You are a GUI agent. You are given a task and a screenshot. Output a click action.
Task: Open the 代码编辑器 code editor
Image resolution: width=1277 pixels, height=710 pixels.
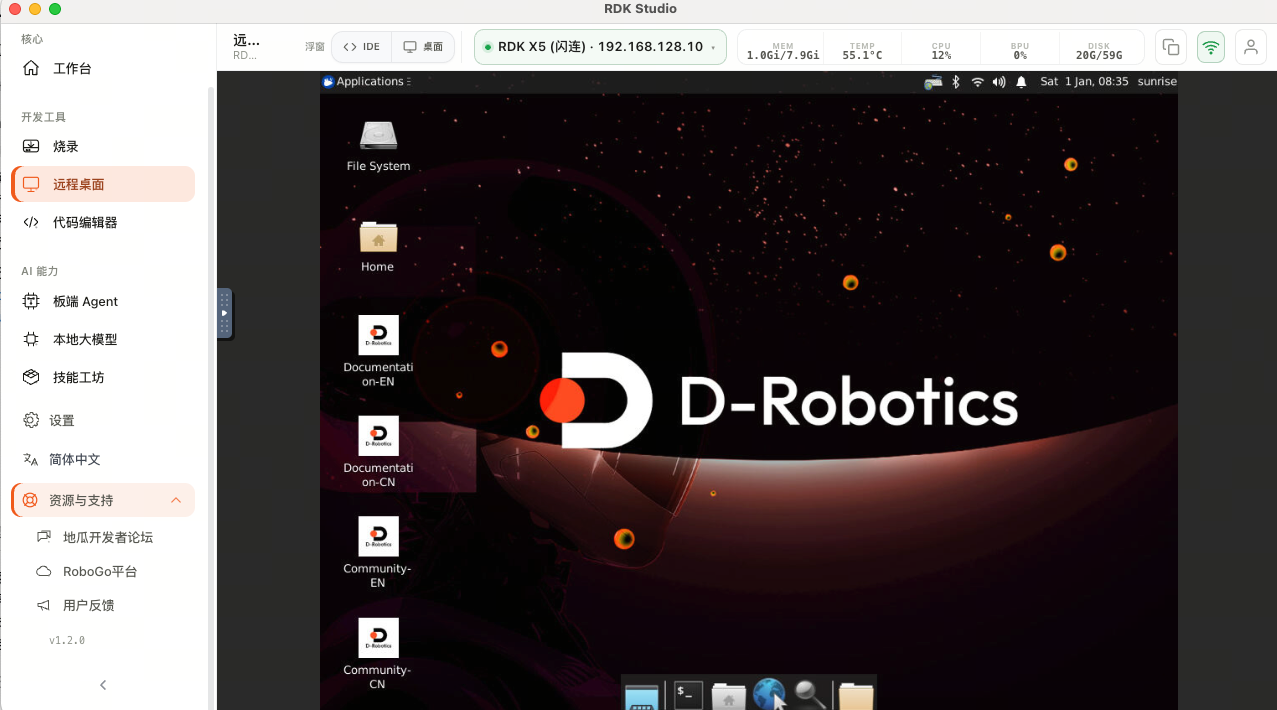pos(103,222)
